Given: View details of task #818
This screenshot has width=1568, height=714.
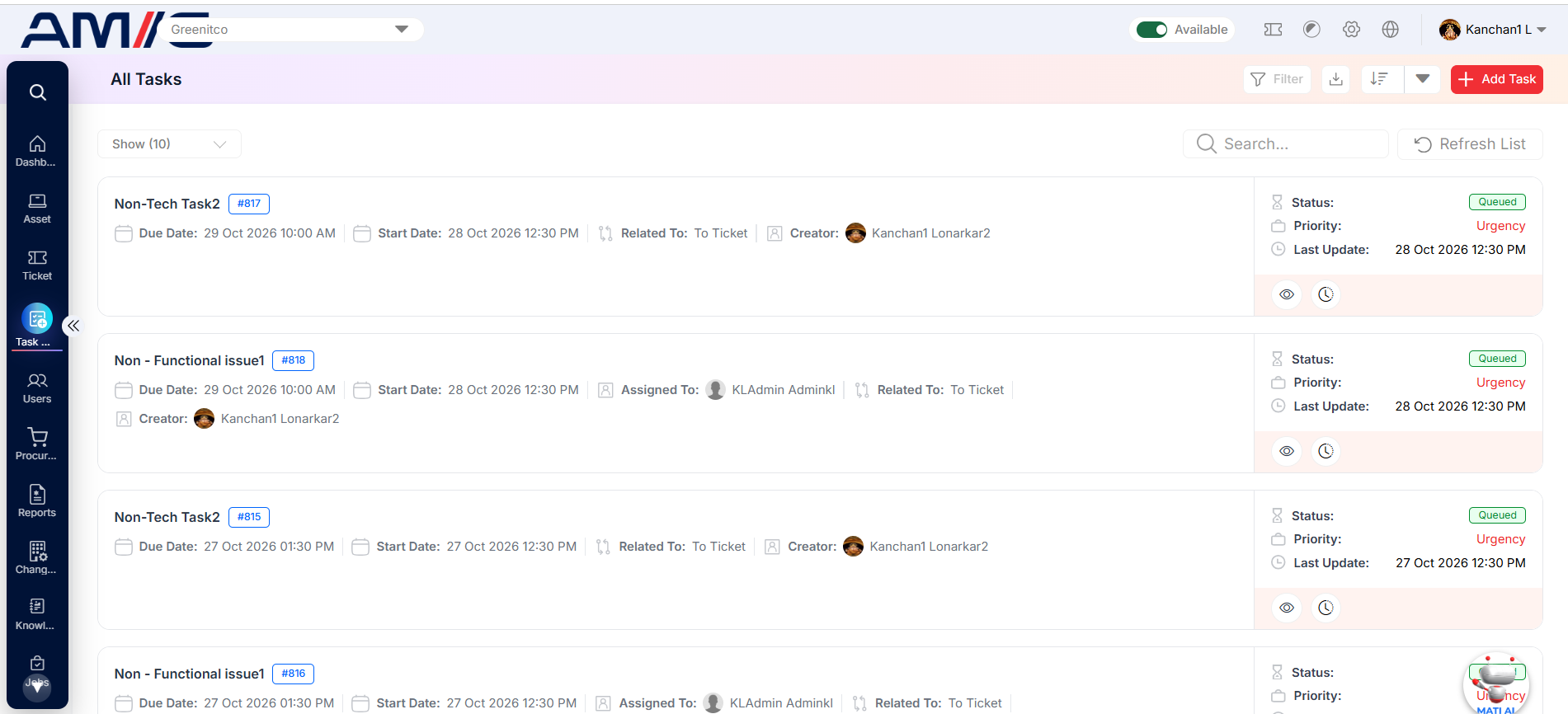Looking at the screenshot, I should point(1287,451).
